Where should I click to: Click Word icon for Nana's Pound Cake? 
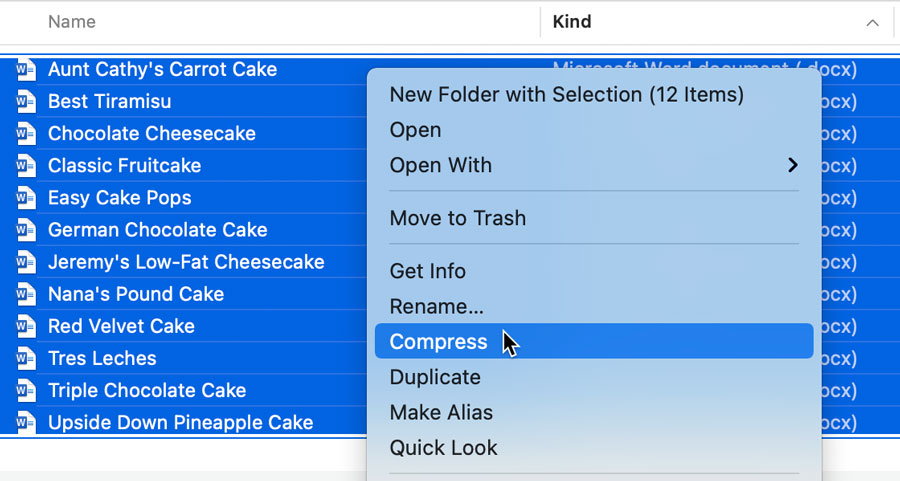(x=26, y=294)
